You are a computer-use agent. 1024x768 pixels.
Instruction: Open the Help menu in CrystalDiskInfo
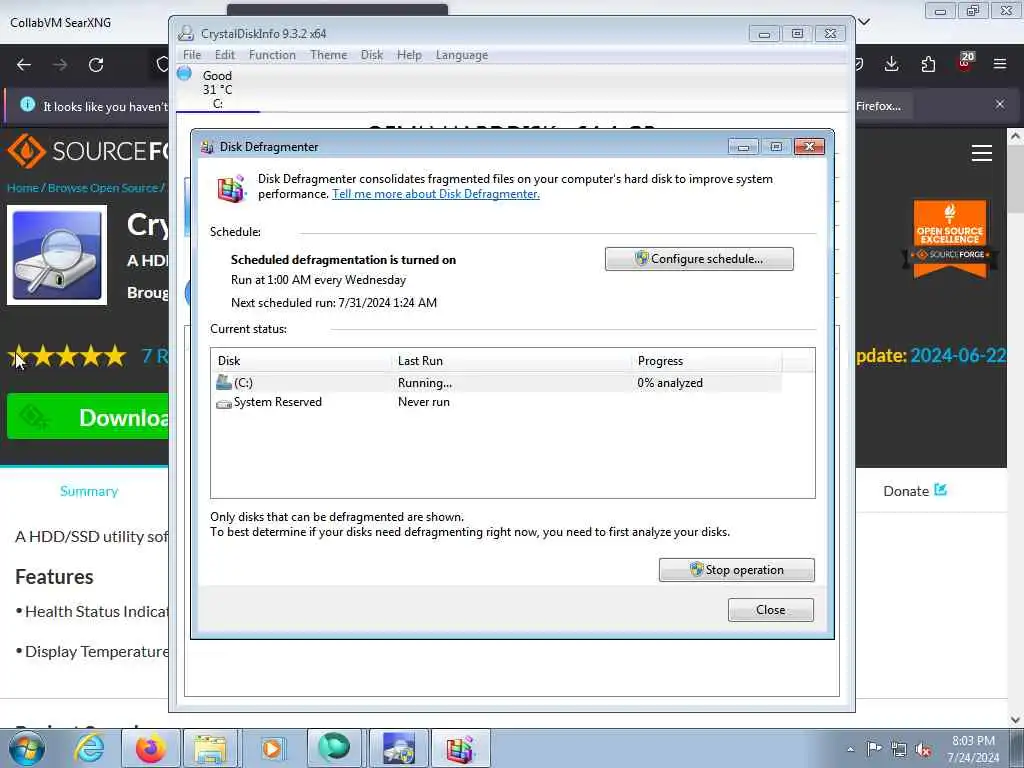point(409,55)
